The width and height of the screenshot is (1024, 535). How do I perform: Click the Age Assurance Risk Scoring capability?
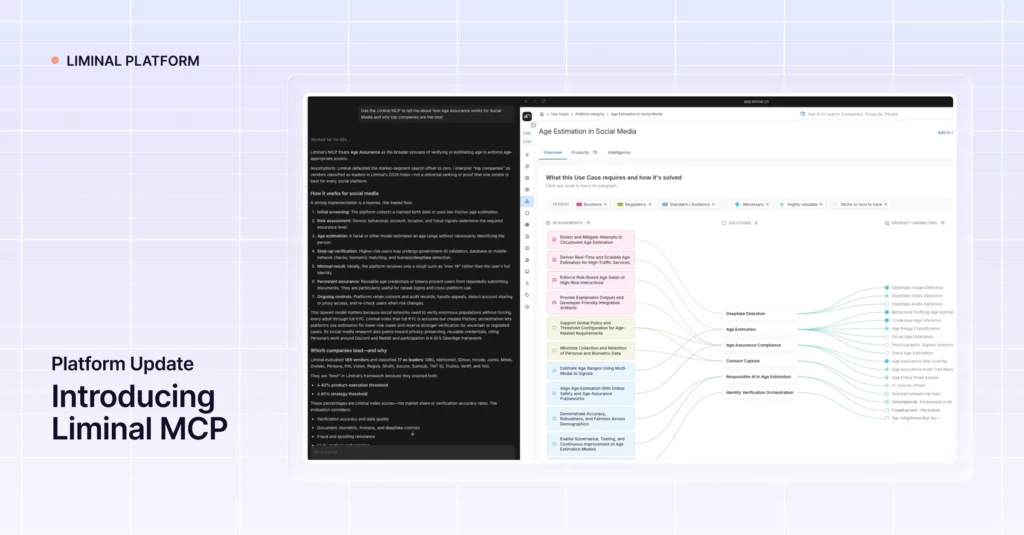(x=916, y=361)
